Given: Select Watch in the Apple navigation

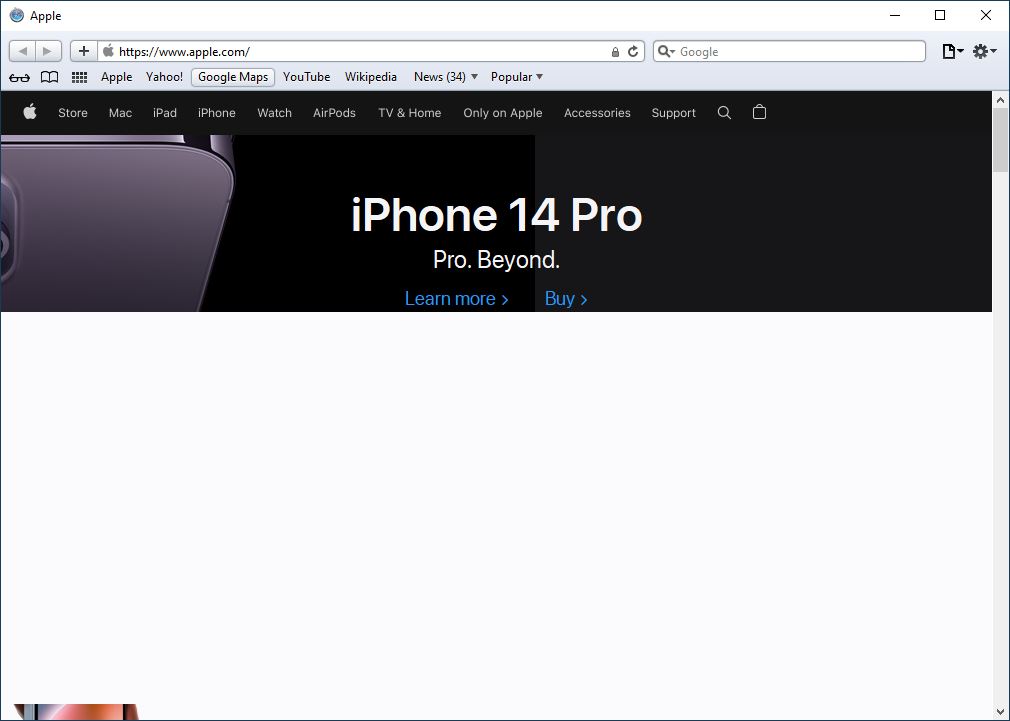Looking at the screenshot, I should tap(274, 113).
